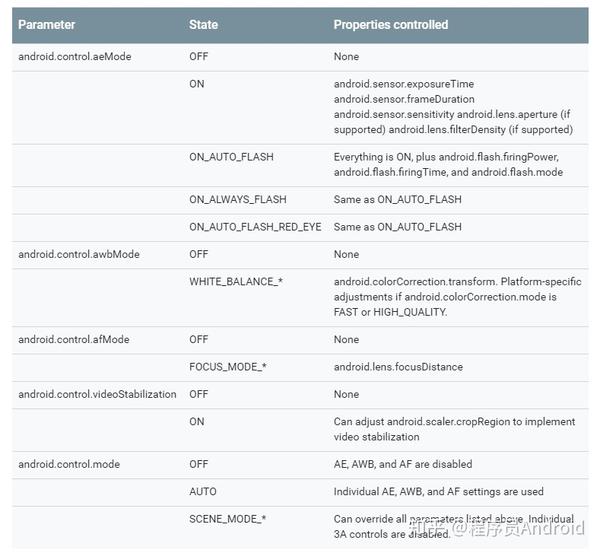Select the ON_AUTO_FLASH_RED_EYE state text
600x553 pixels.
click(x=255, y=227)
